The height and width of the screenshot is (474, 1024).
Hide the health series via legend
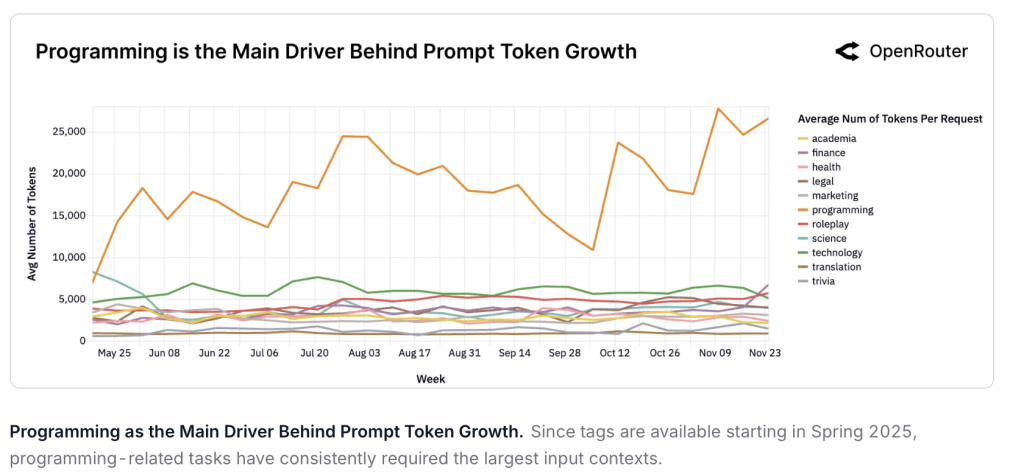pyautogui.click(x=826, y=167)
